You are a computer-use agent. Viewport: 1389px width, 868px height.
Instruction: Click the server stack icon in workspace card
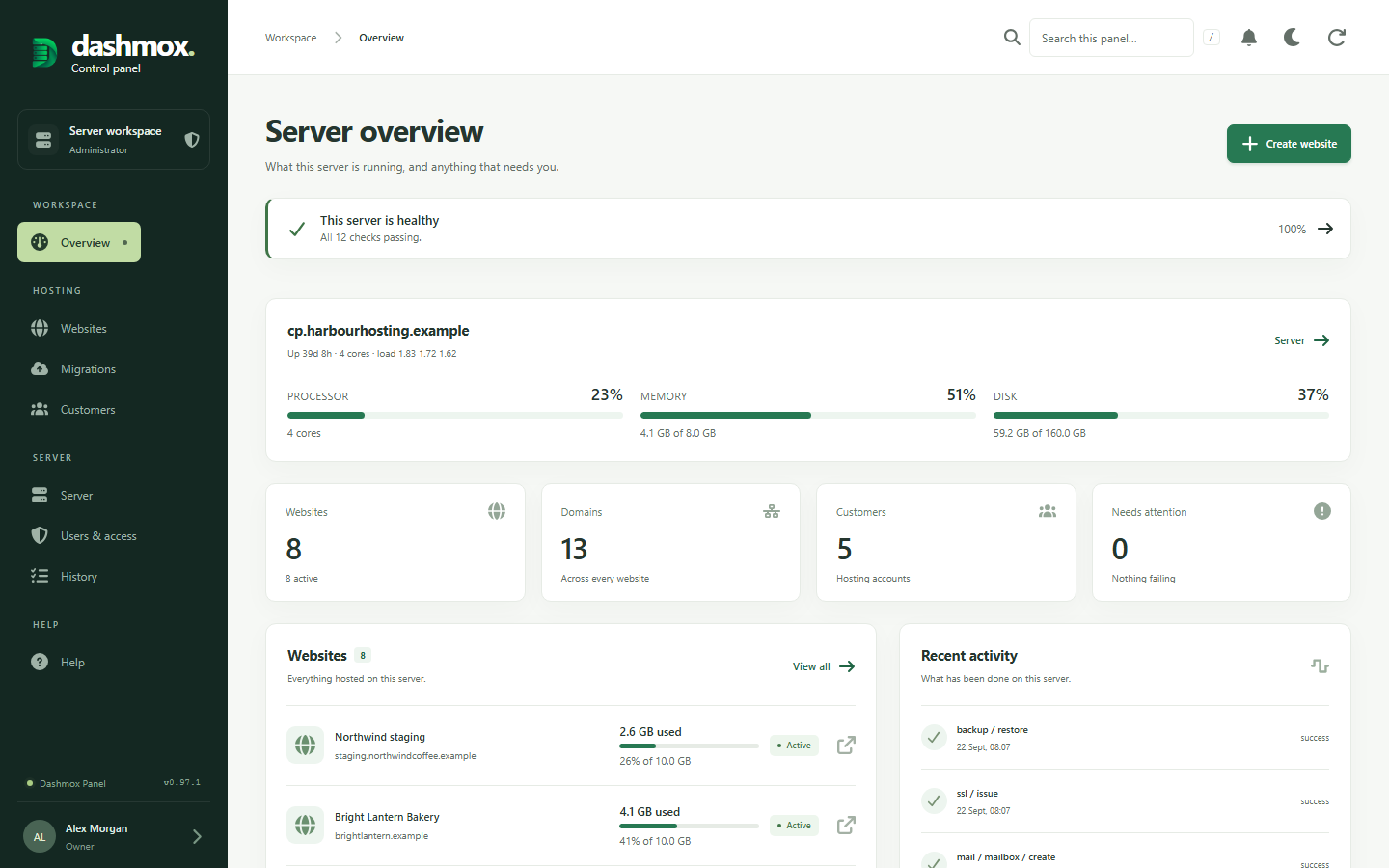pyautogui.click(x=43, y=140)
